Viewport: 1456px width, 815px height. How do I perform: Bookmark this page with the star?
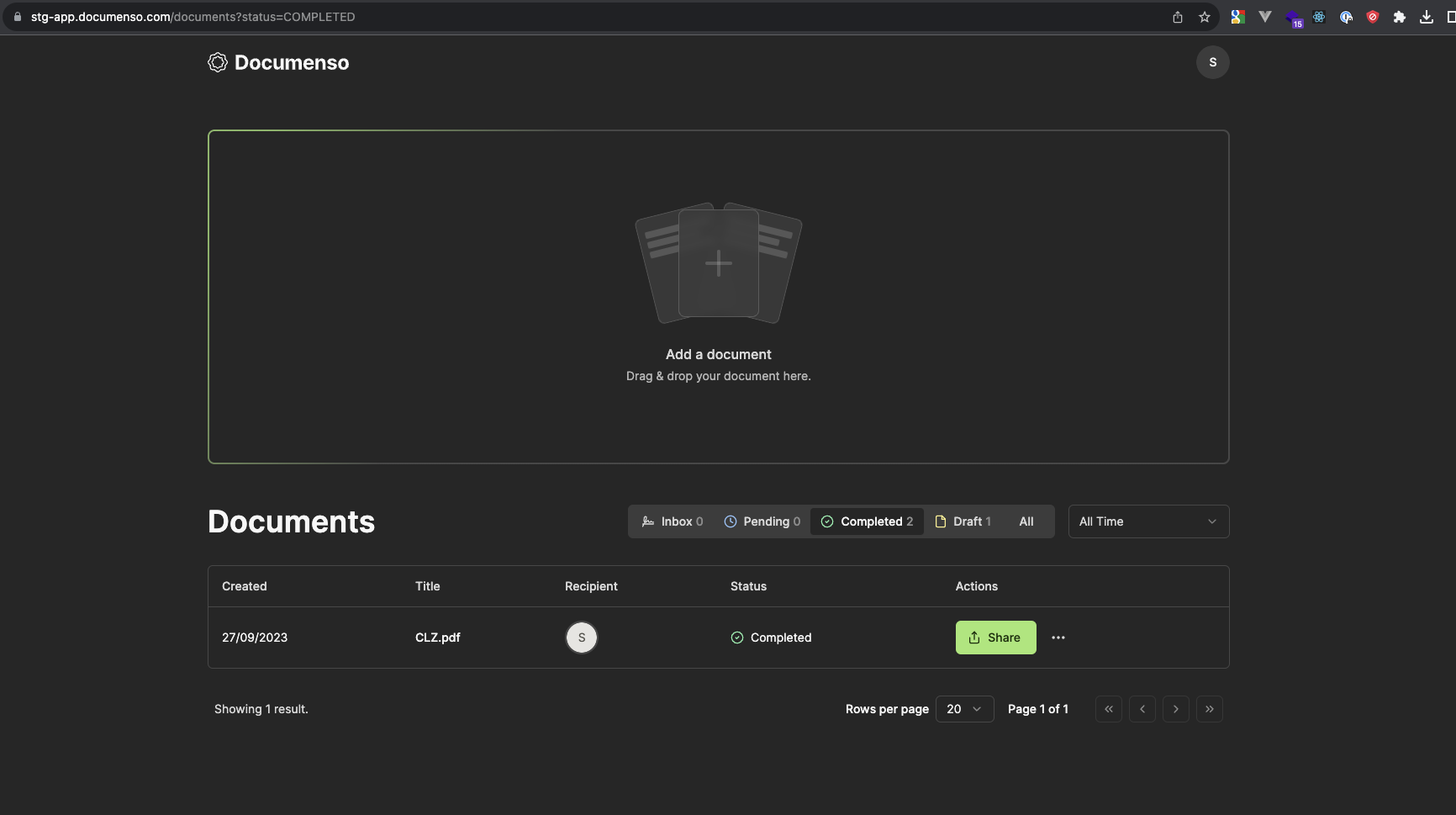tap(1204, 17)
